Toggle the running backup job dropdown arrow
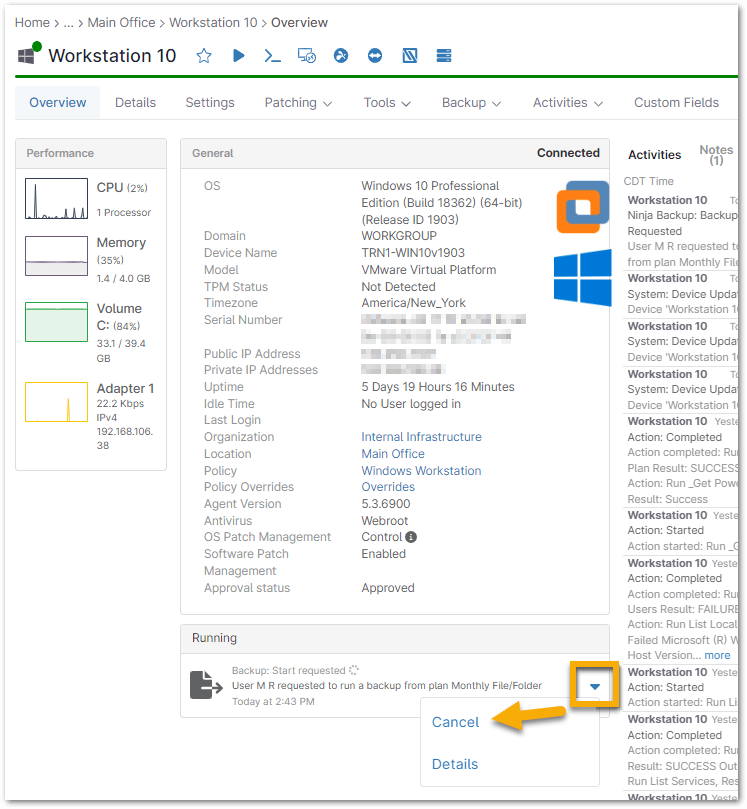 [594, 687]
